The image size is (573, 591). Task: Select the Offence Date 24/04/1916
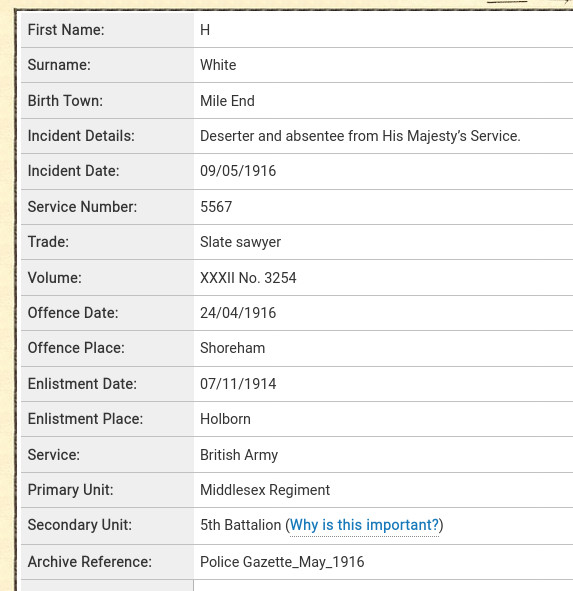(x=238, y=313)
